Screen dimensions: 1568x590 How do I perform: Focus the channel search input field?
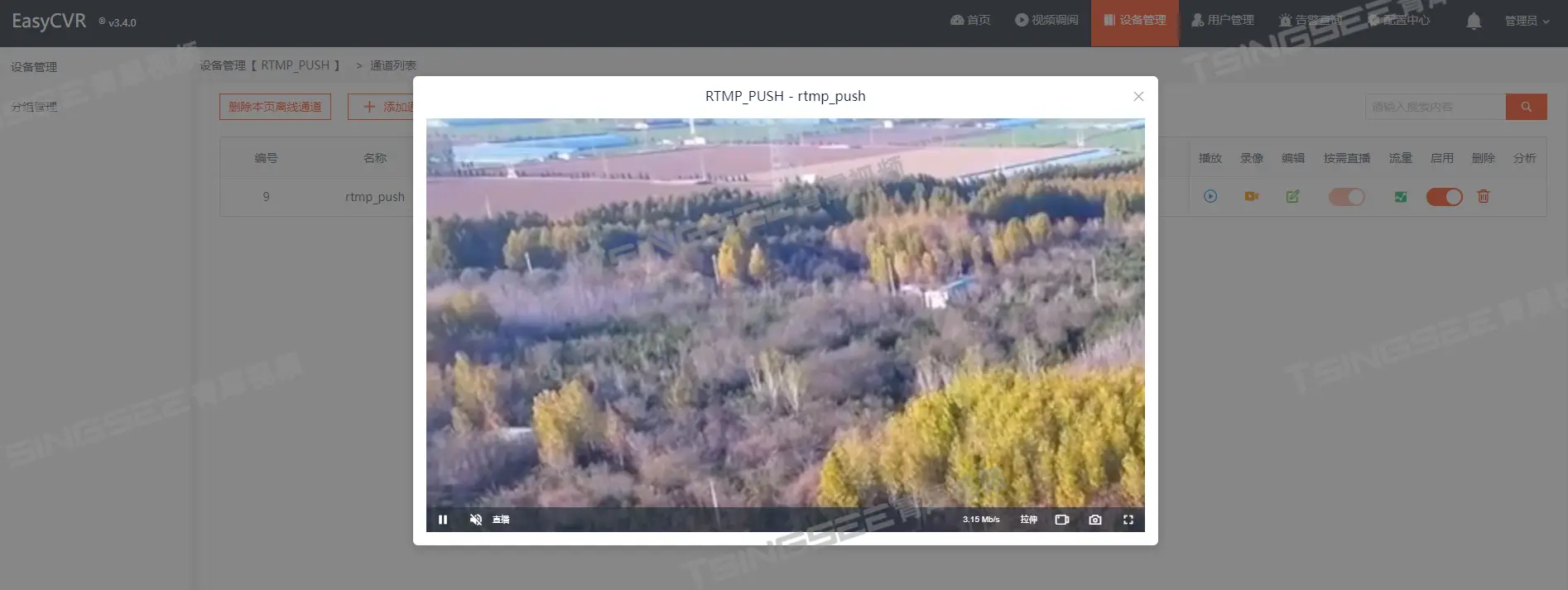point(1436,107)
